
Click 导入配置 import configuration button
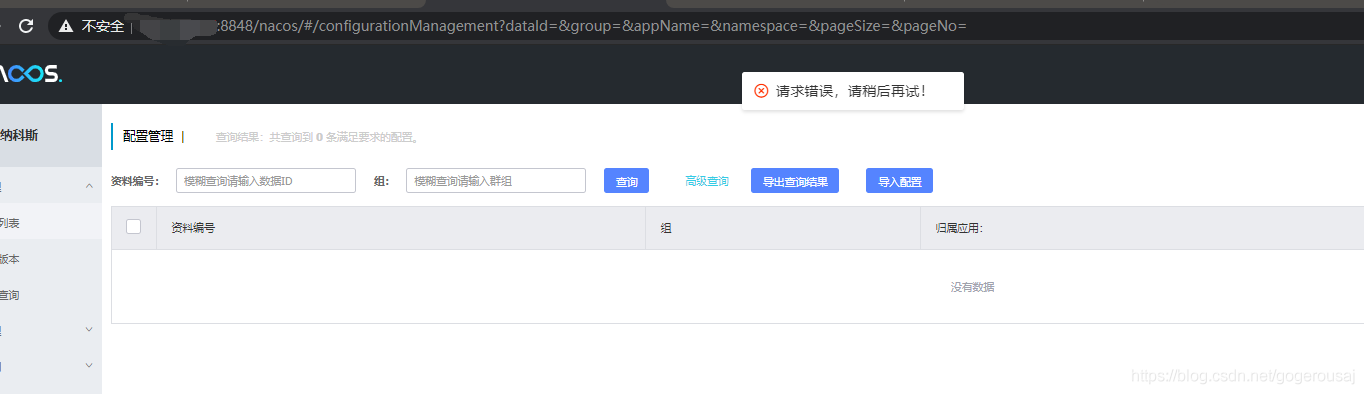(899, 180)
